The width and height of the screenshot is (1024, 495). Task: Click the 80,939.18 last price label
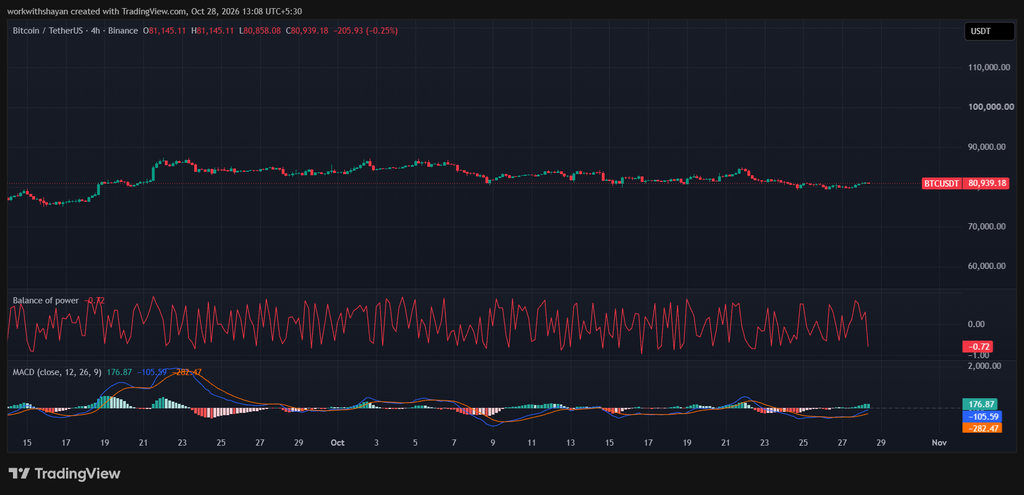pyautogui.click(x=986, y=184)
